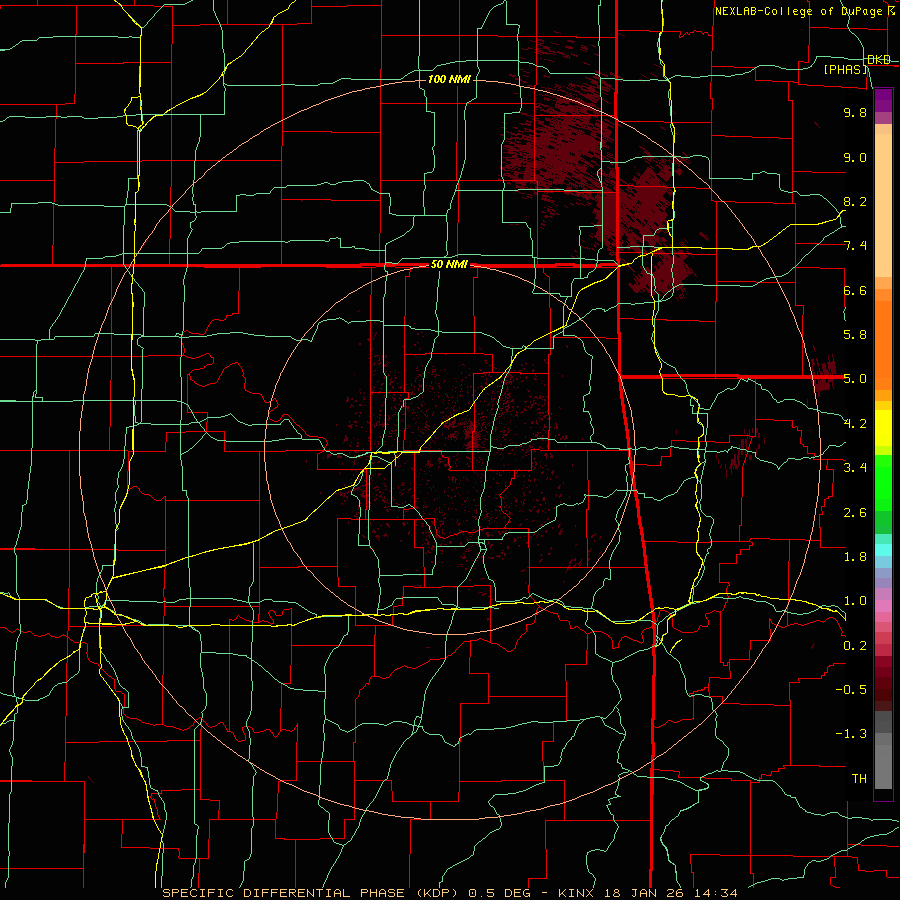Click the 4.2 scale value

pyautogui.click(x=855, y=424)
